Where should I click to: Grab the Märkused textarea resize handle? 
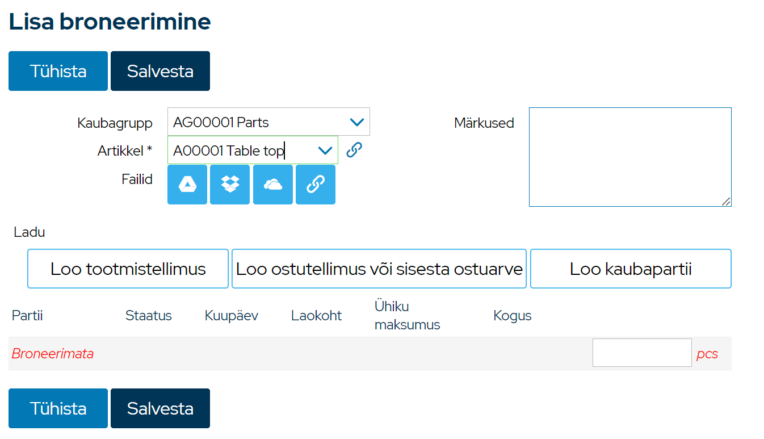[726, 201]
